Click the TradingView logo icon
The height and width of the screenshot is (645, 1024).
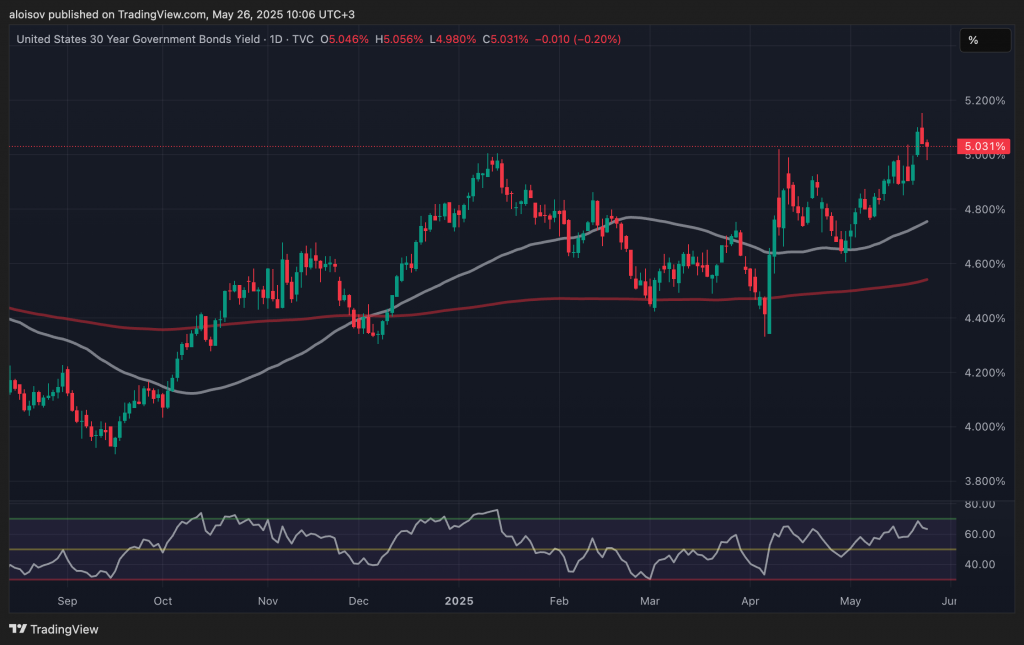[18, 629]
